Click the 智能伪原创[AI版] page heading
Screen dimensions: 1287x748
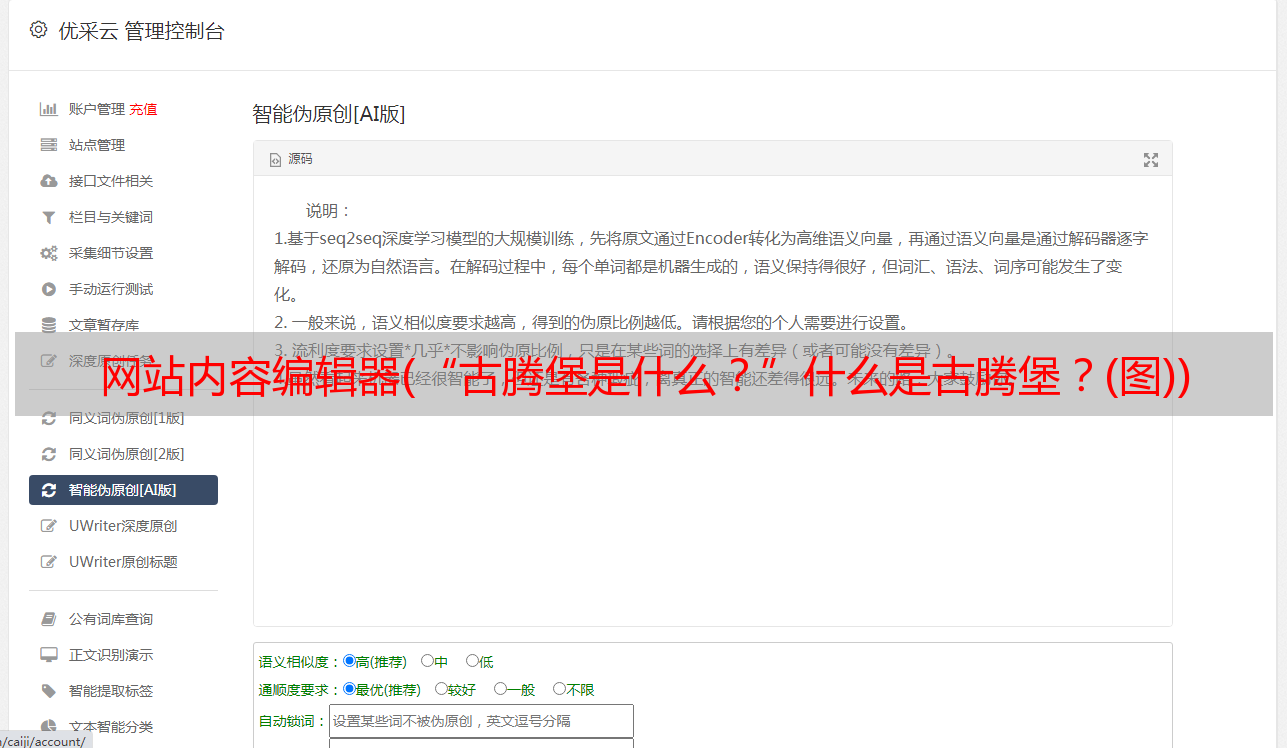click(x=328, y=114)
